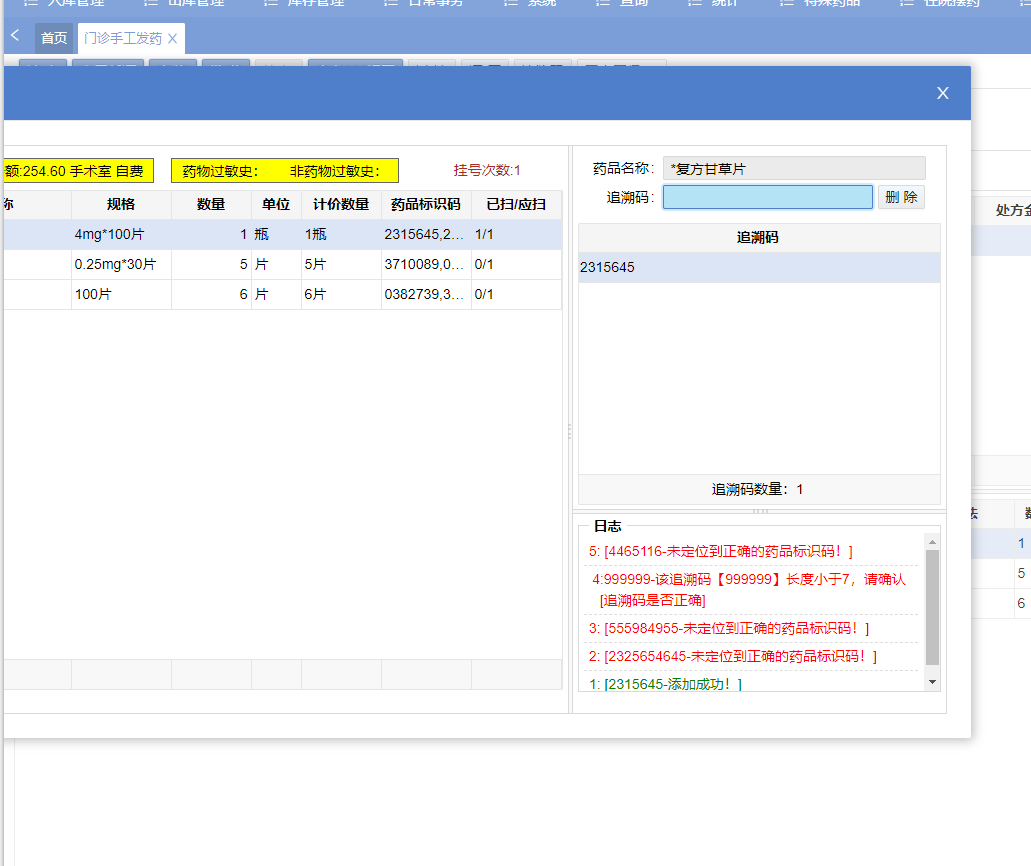Click log entry 1: 2315645-添加成功
This screenshot has height=866, width=1031.
coord(665,685)
